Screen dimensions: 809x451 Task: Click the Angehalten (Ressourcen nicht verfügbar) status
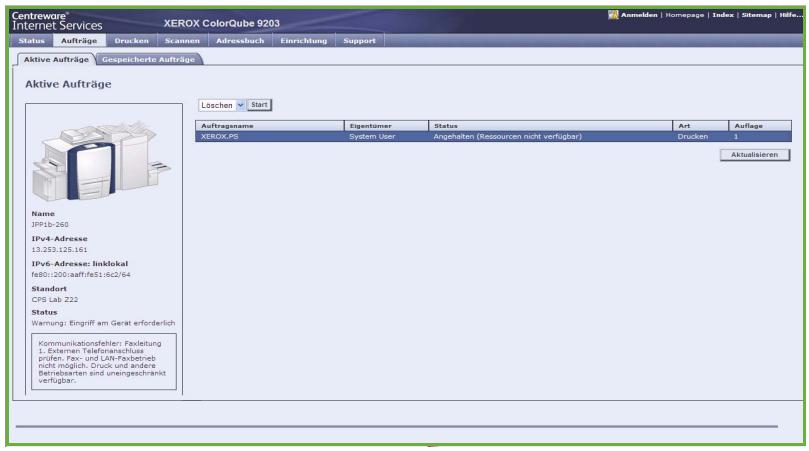pyautogui.click(x=507, y=136)
